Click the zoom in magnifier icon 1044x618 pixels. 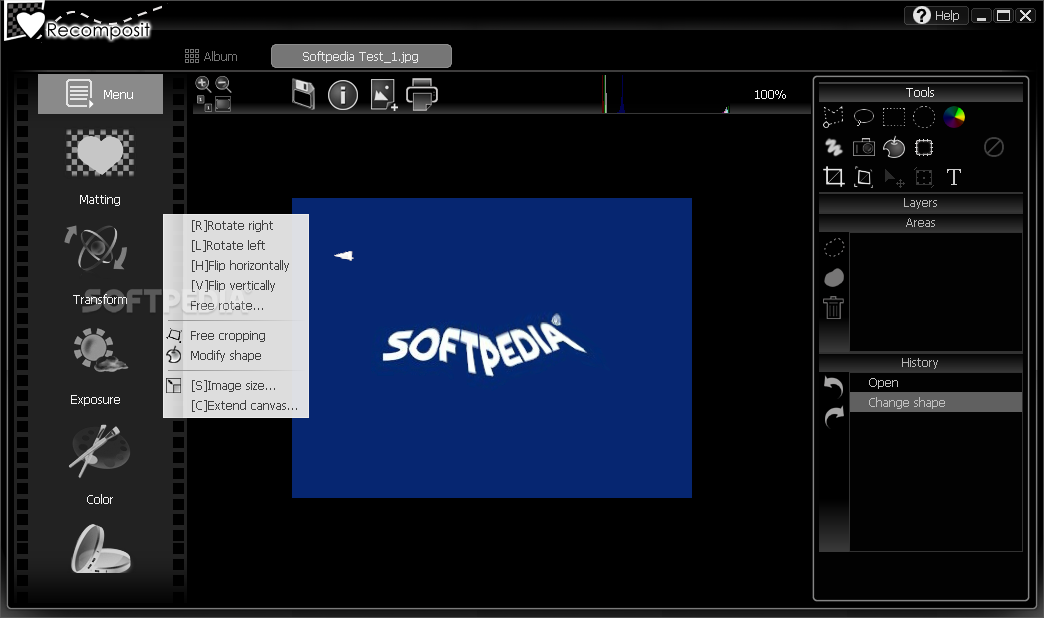202,84
